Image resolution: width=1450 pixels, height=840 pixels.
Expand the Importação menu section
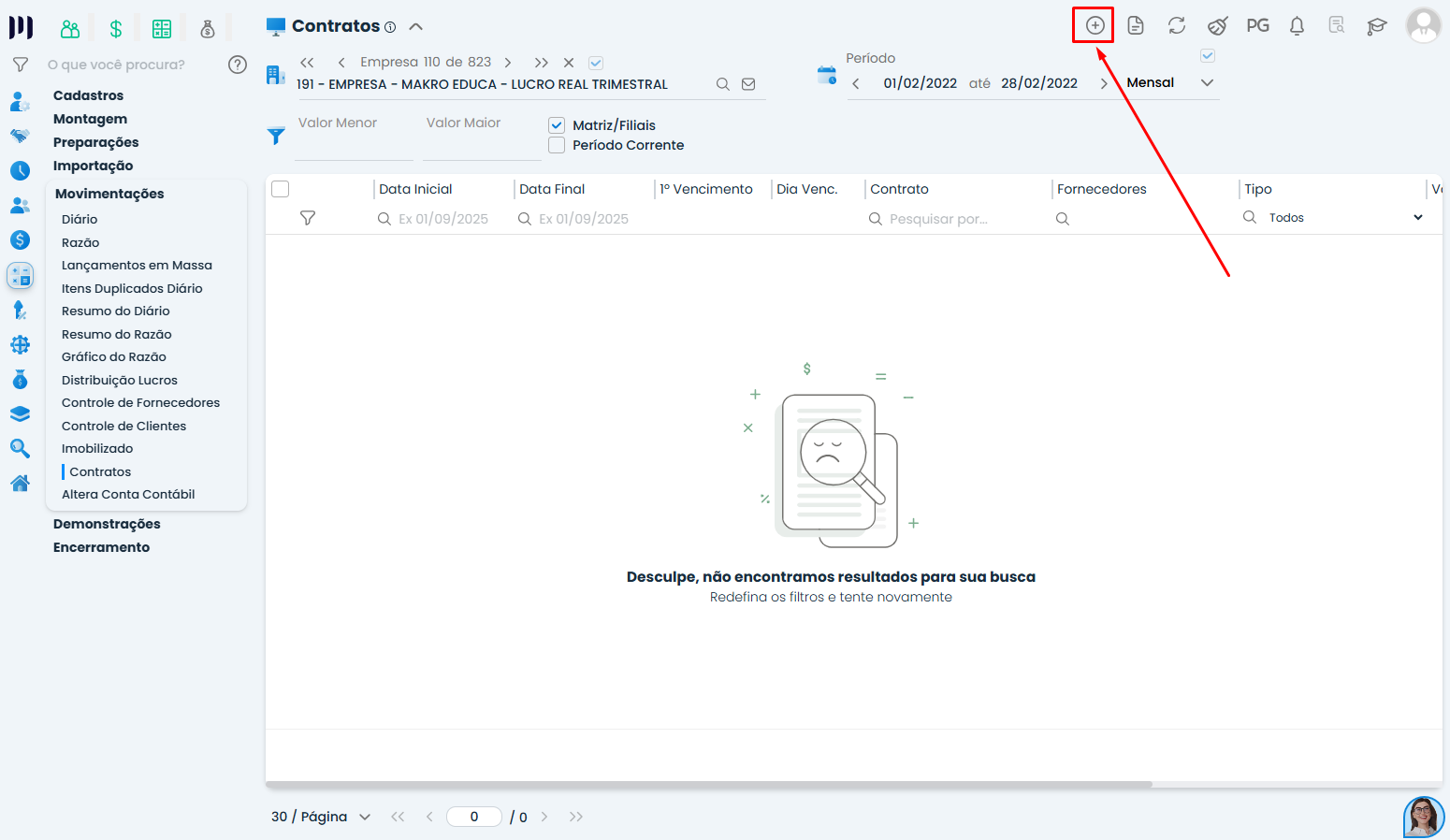tap(93, 166)
